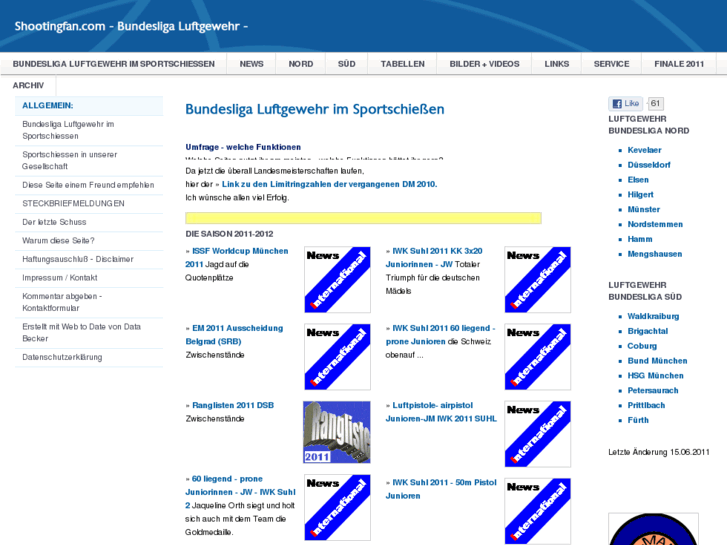This screenshot has height=545, width=727.
Task: Open Düsseldorf team link
Action: pos(649,165)
